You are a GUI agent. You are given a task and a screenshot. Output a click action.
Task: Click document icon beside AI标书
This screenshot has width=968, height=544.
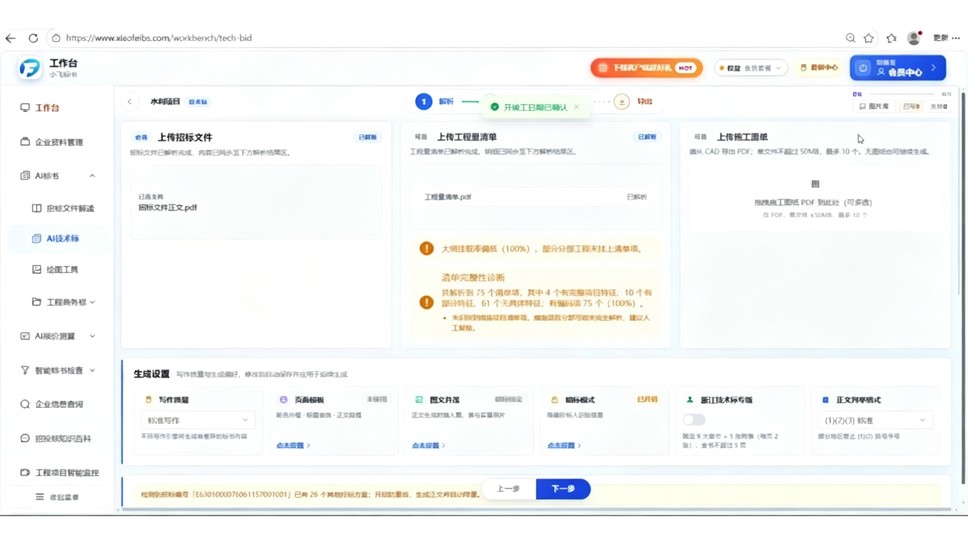(x=25, y=175)
